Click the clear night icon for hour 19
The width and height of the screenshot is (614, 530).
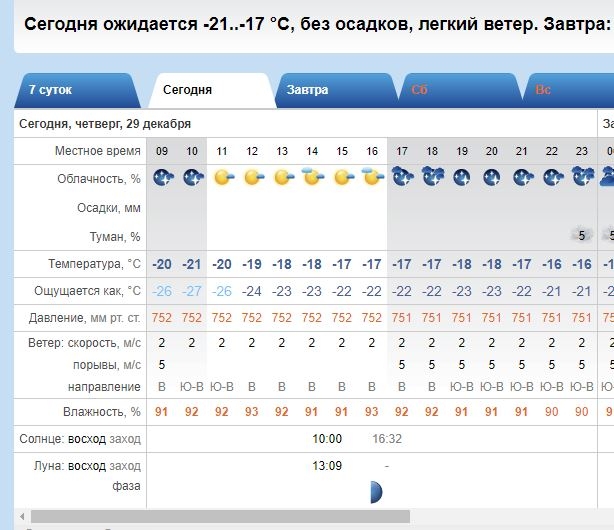[x=462, y=177]
